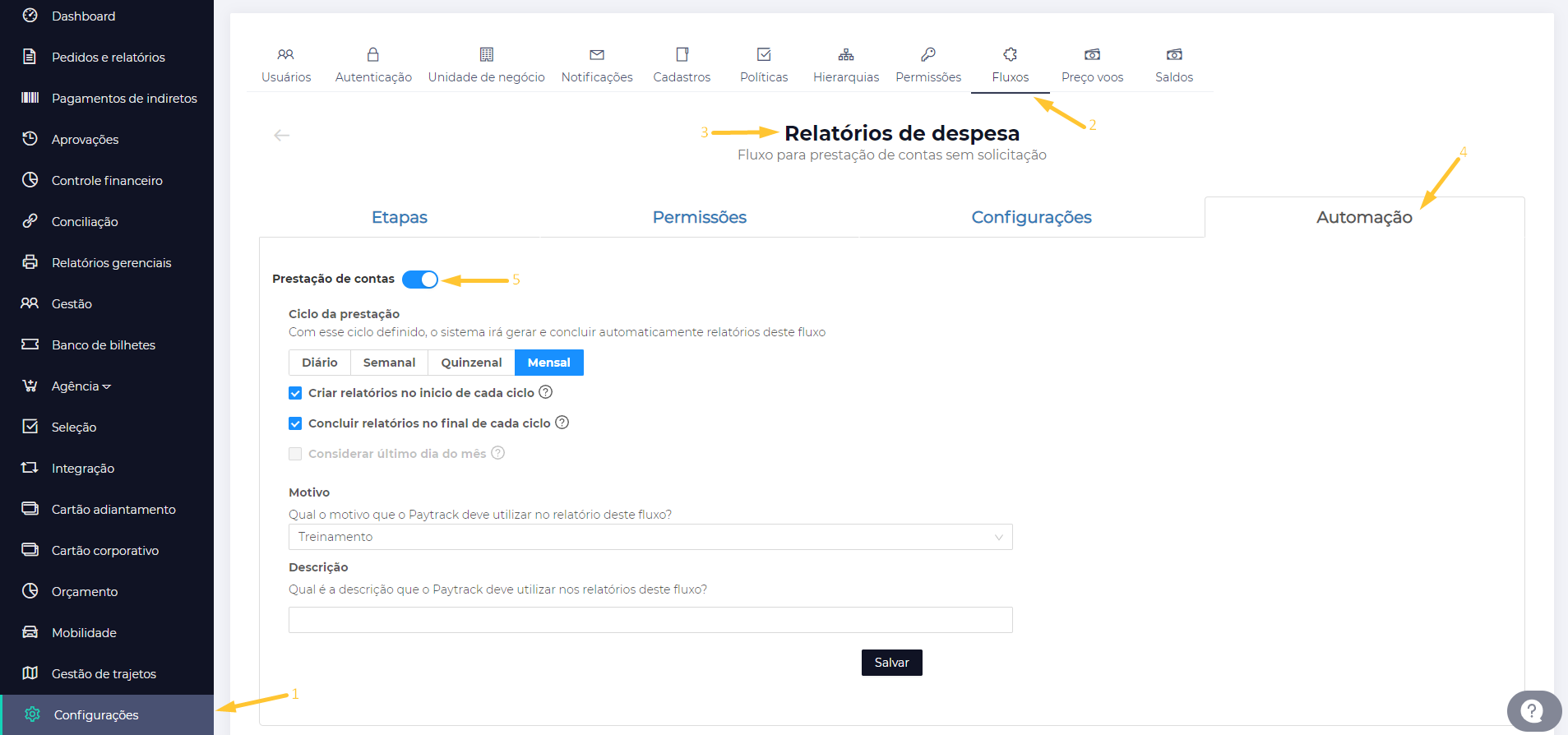Screen dimensions: 1568x735
Task: Click the Permissões key icon
Action: point(927,55)
